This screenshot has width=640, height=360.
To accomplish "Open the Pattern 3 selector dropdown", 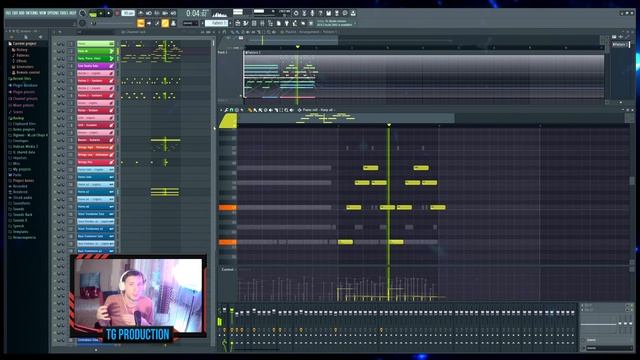I will coord(217,23).
